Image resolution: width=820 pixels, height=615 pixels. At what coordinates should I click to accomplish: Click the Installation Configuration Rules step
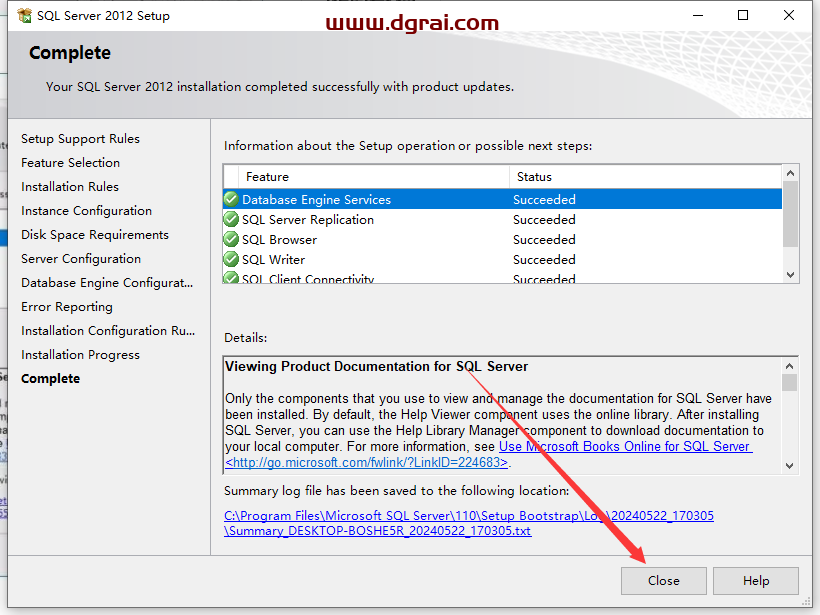point(108,331)
